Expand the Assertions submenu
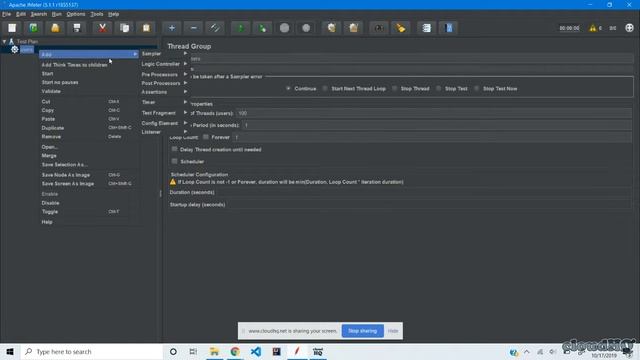 tap(164, 92)
